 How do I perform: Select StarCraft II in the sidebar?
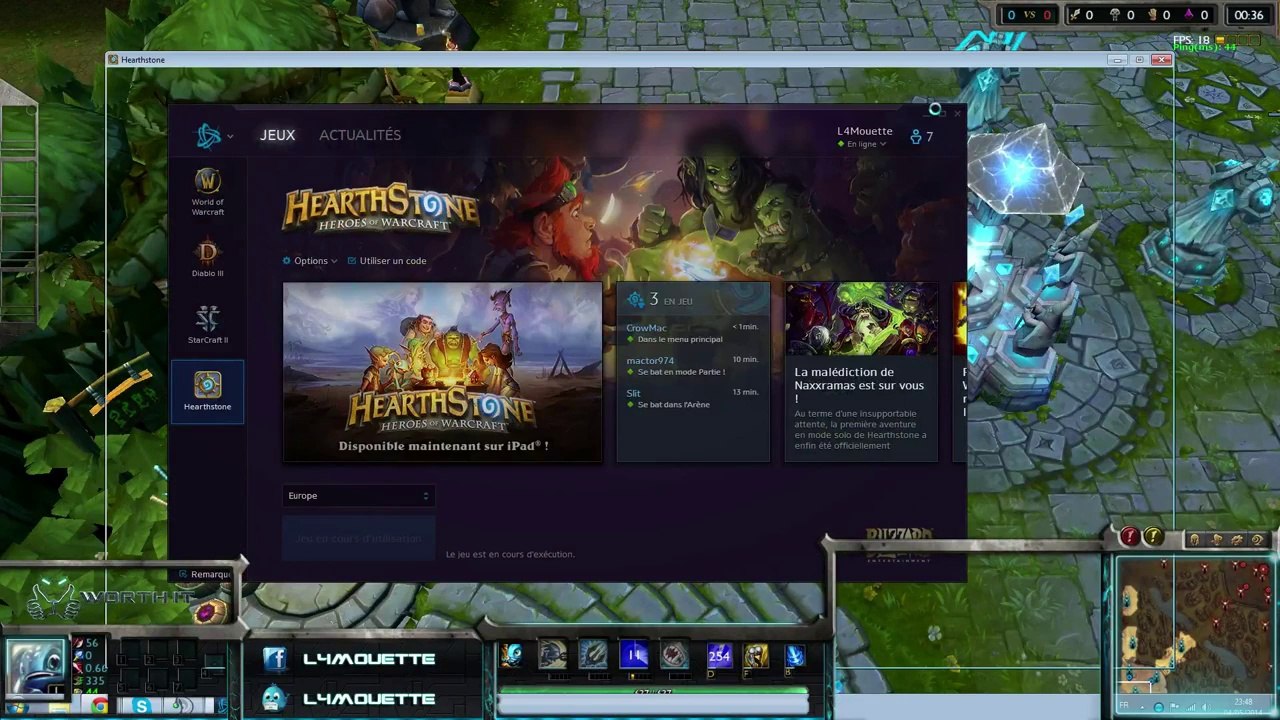208,325
